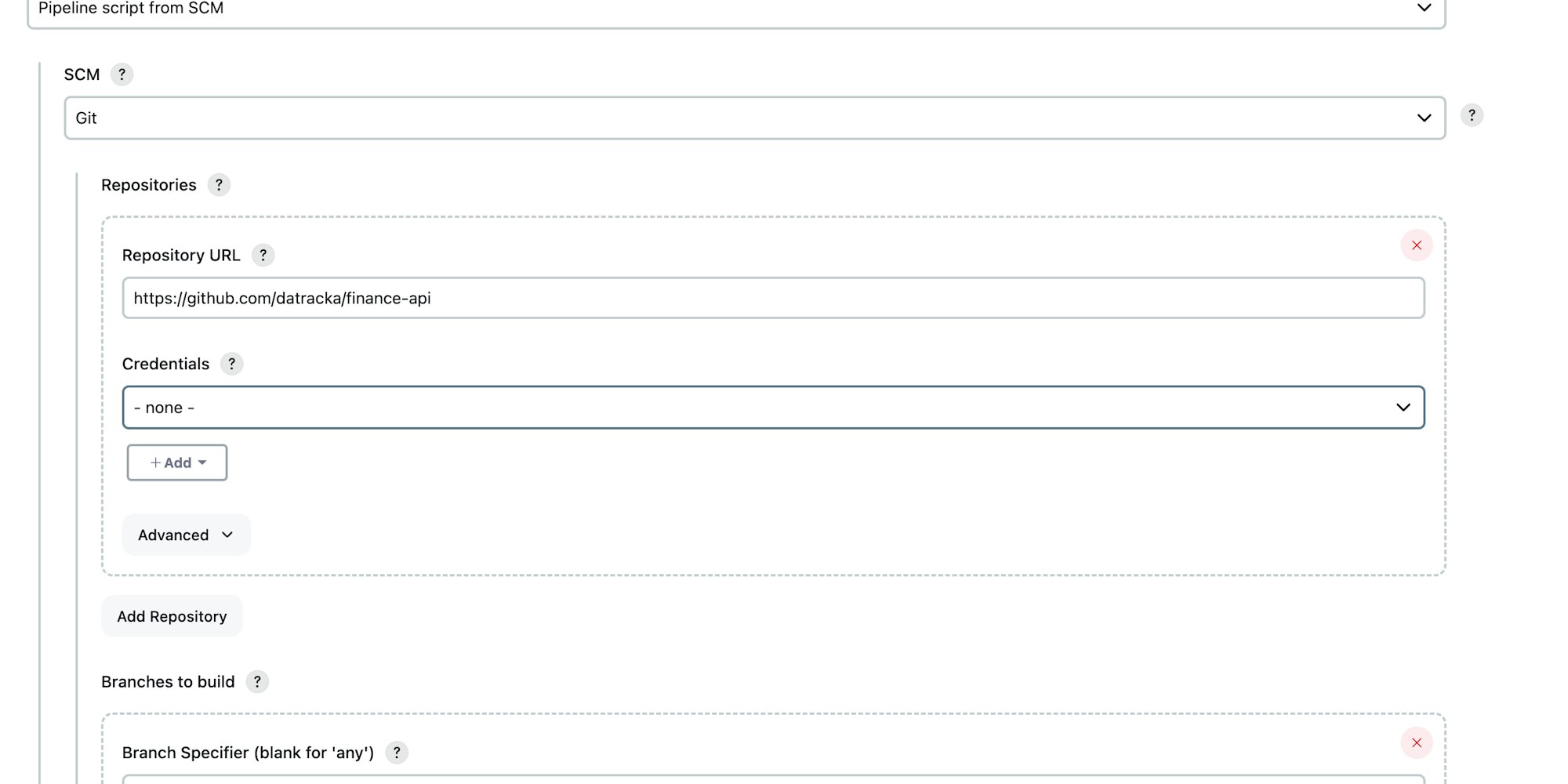
Task: Click the chevron arrow on the Git select
Action: (1424, 118)
